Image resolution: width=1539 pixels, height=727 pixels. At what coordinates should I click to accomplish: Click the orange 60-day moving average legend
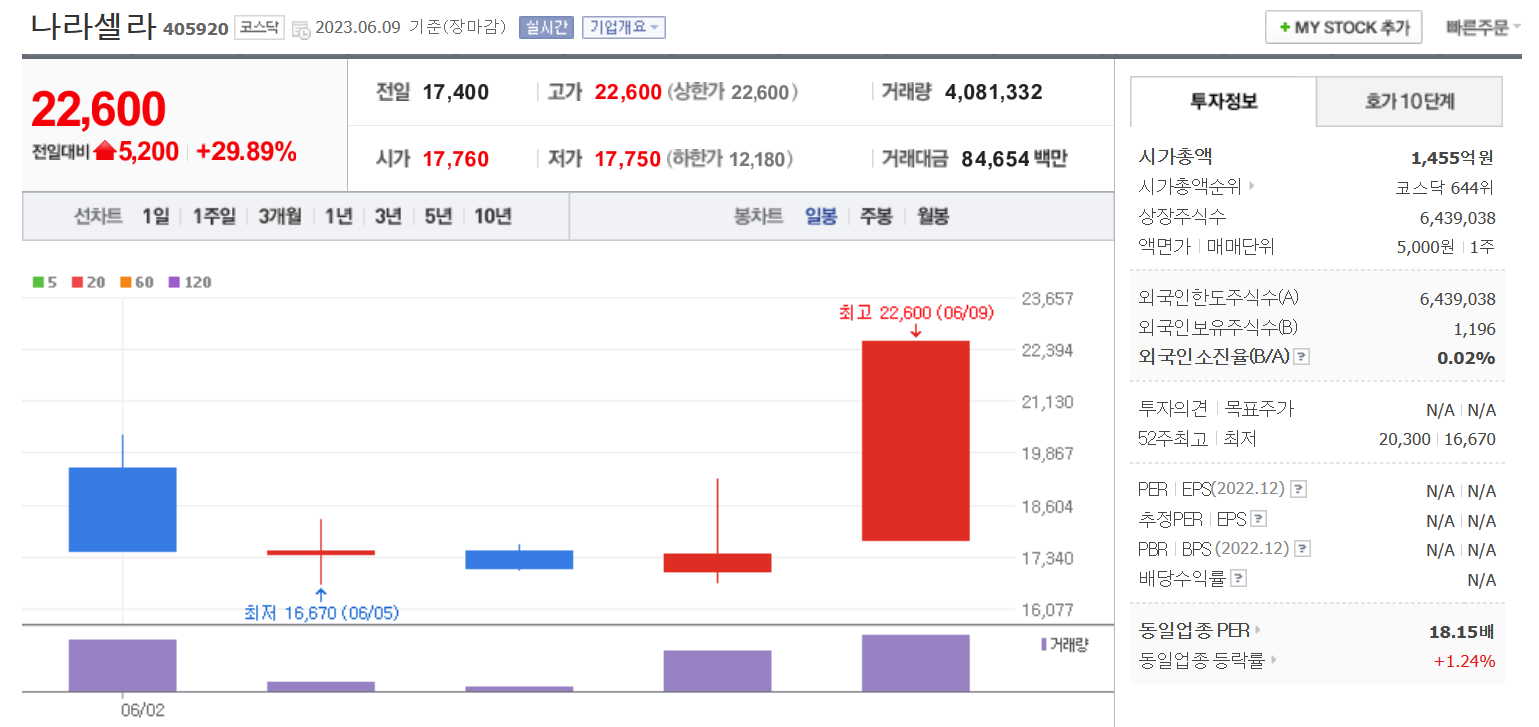point(137,283)
